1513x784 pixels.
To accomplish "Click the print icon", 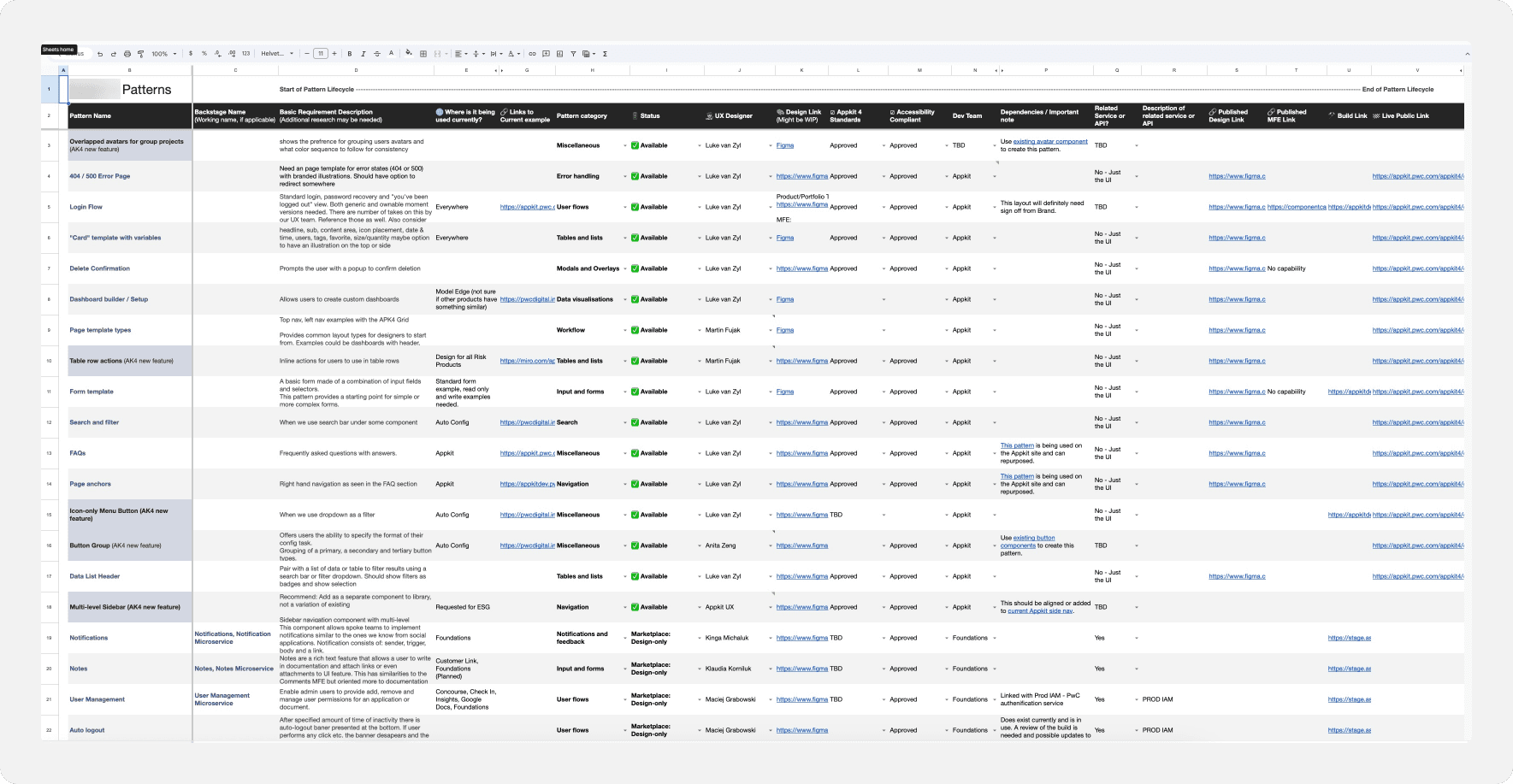I will coord(127,54).
